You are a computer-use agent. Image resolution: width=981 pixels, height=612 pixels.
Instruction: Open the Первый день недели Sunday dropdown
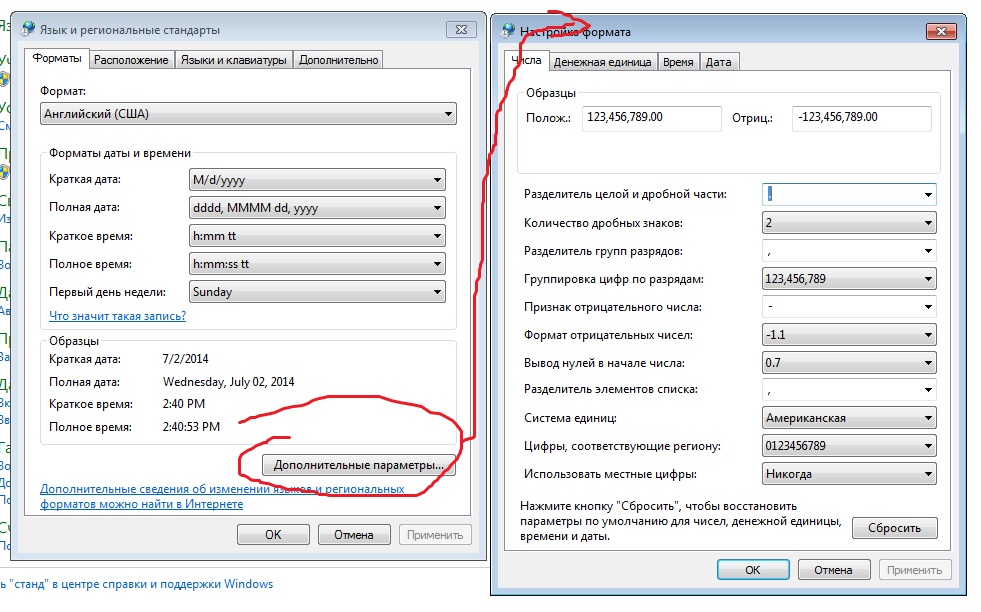tap(317, 292)
